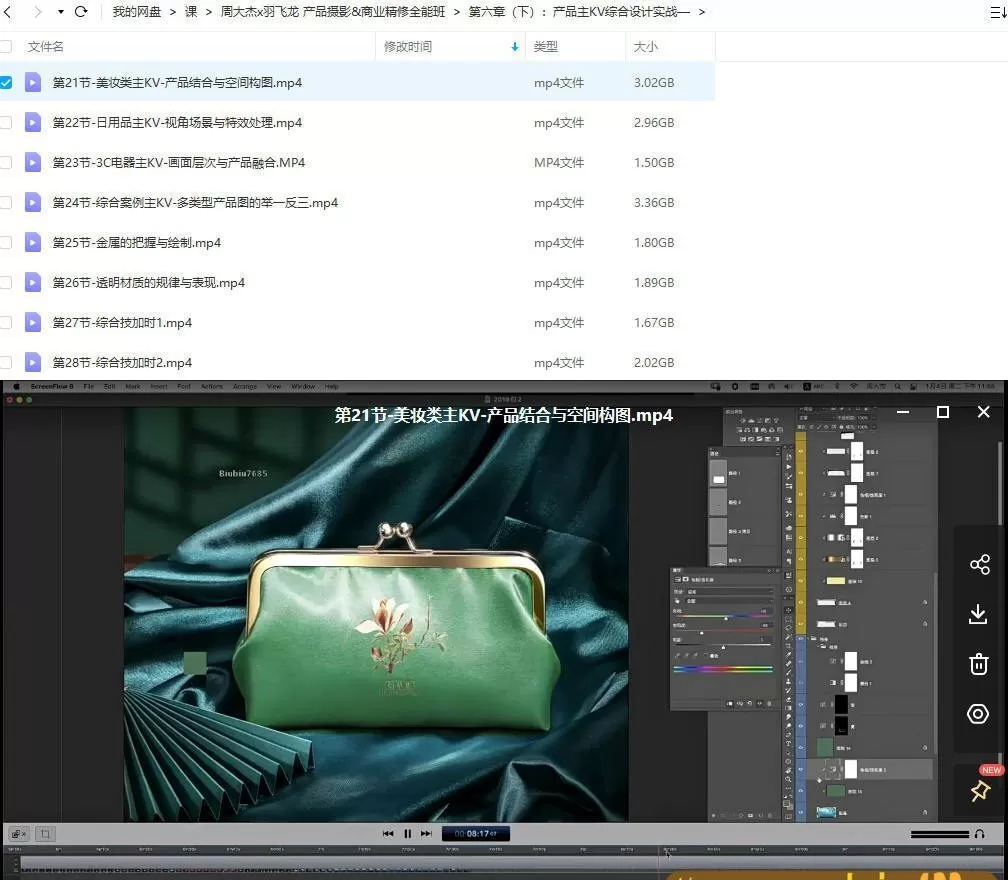
Task: Click the circular target icon above the NEW badge
Action: click(979, 714)
